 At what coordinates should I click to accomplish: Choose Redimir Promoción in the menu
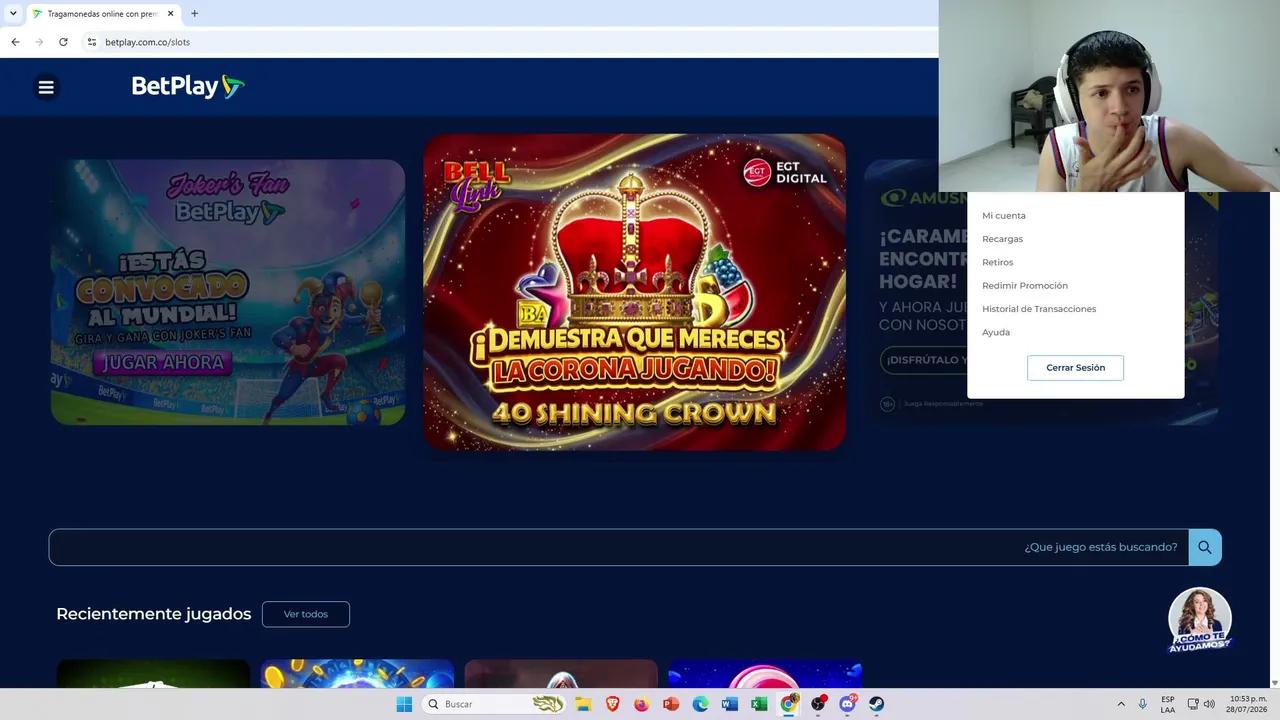pos(1025,286)
